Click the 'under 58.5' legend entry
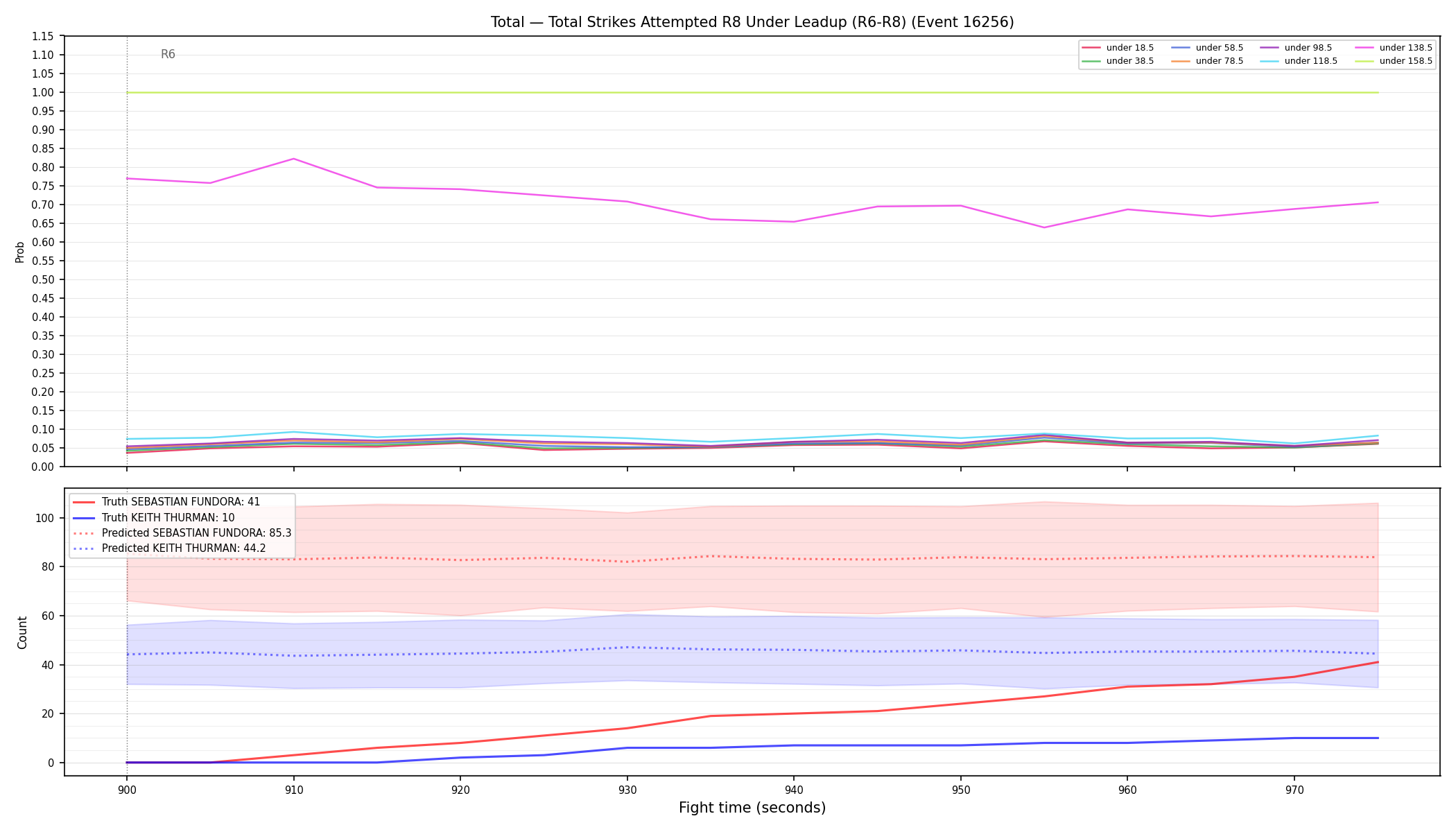1456x832 pixels. coord(1207,48)
